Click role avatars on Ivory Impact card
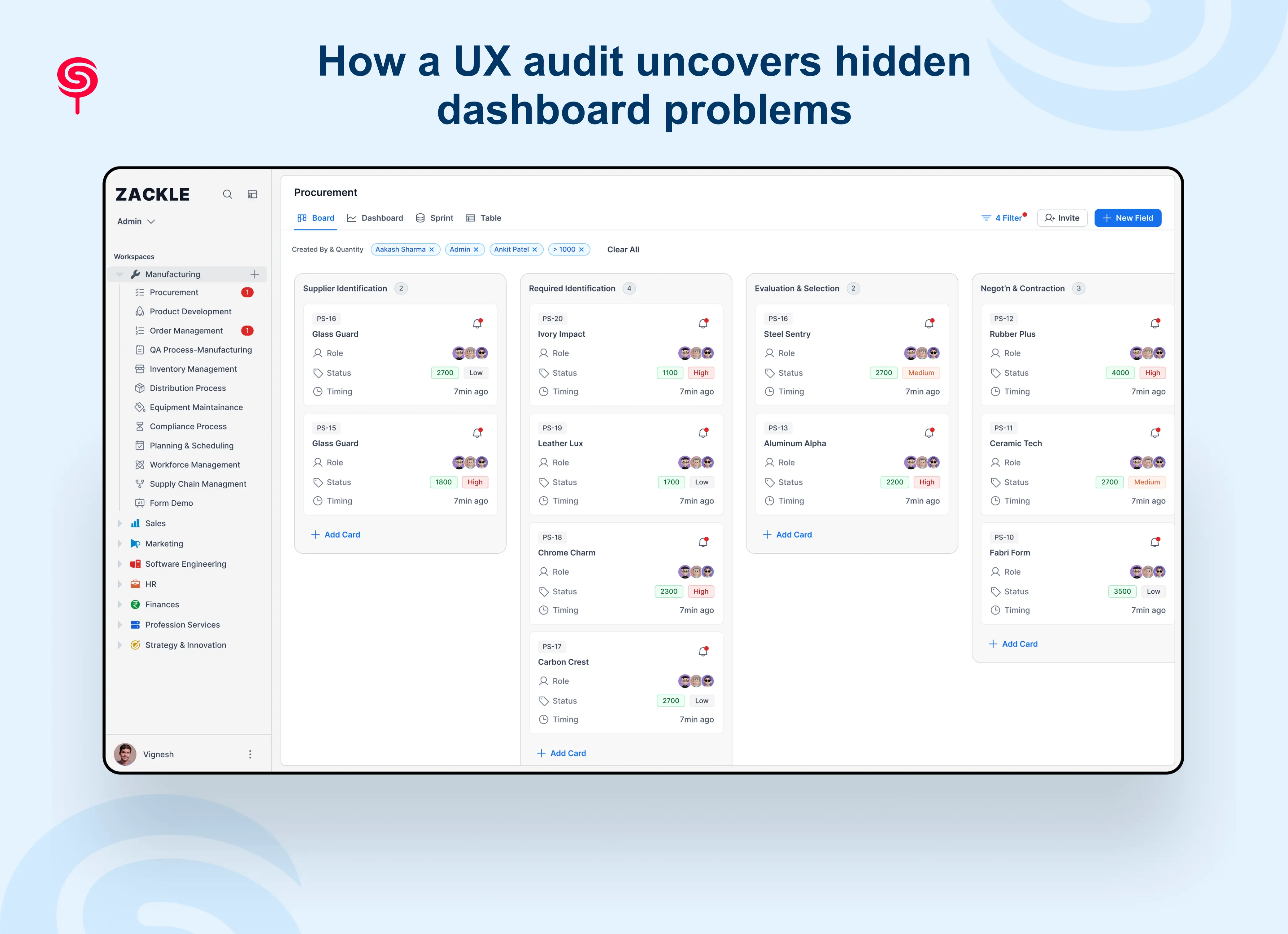This screenshot has height=934, width=1288. click(696, 353)
